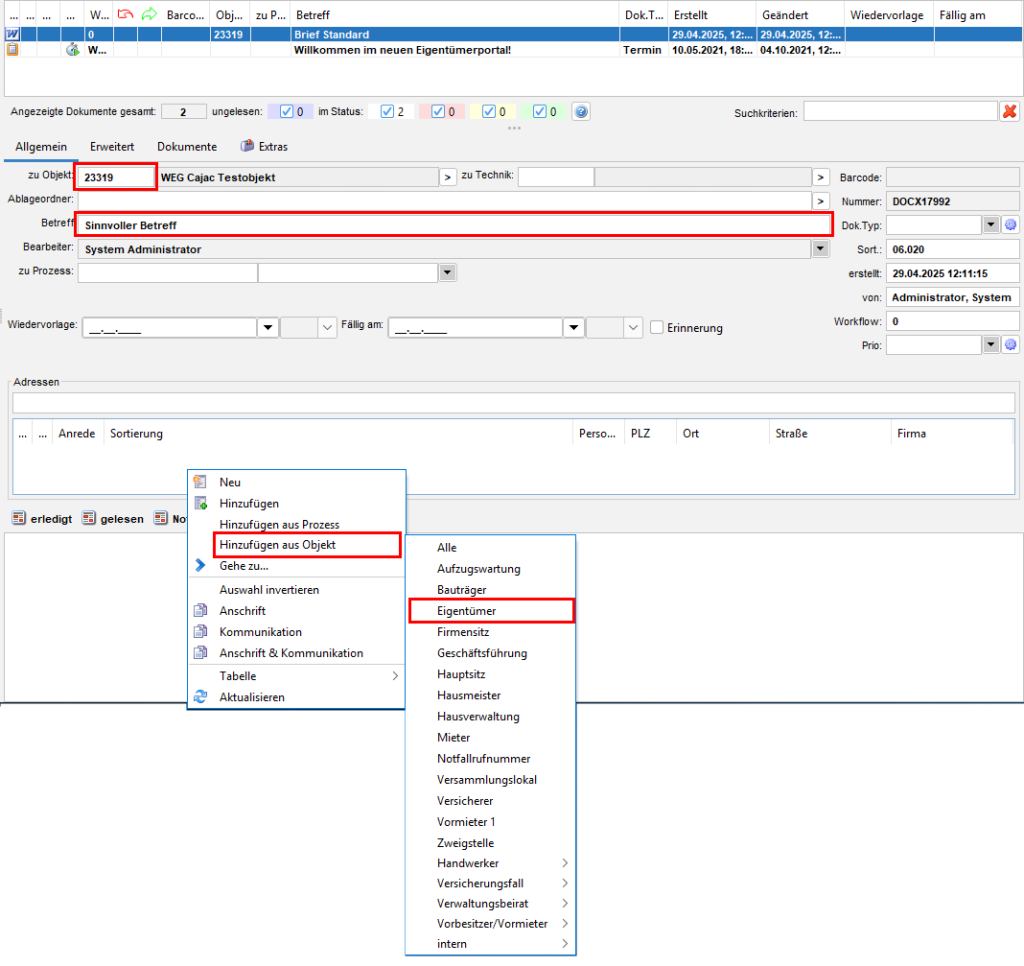
Task: Click into the Suchkriterien search field
Action: [x=899, y=112]
